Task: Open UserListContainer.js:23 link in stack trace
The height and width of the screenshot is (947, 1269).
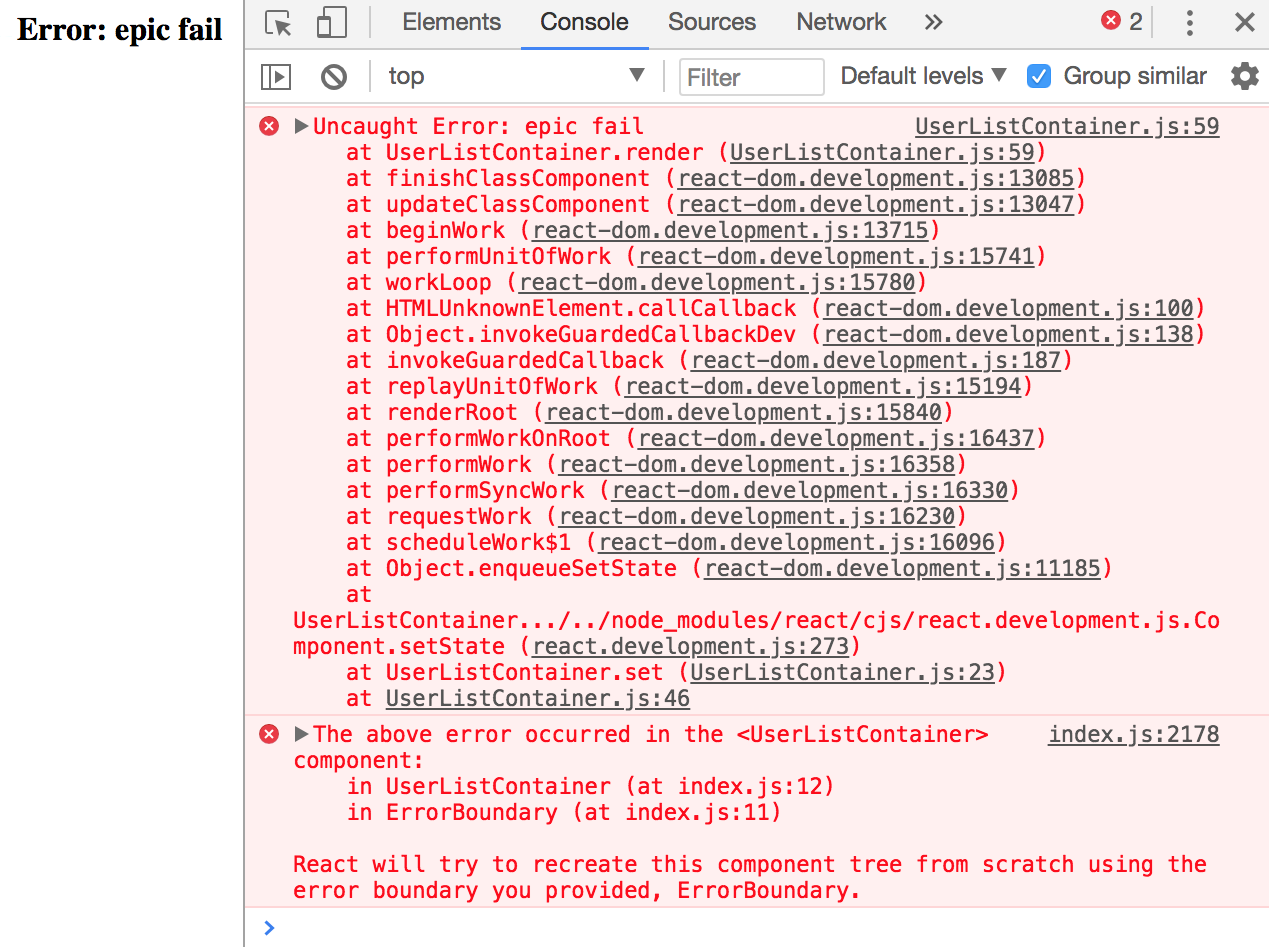Action: 842,672
